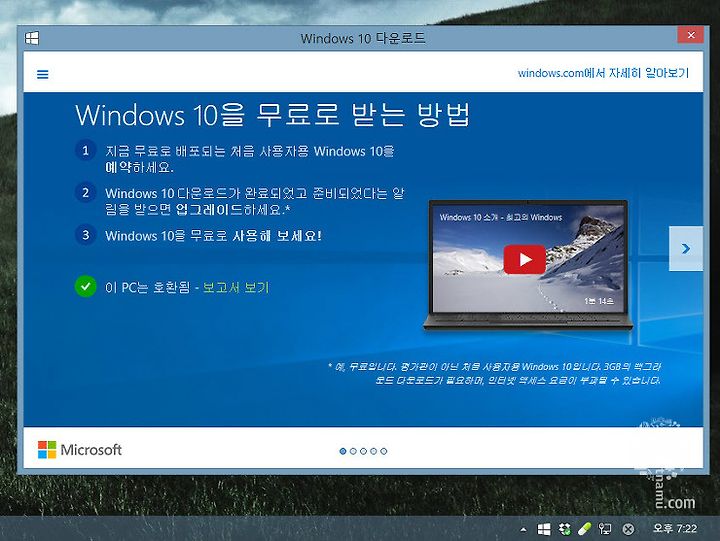Viewport: 720px width, 541px height.
Task: Click the safely remove hardware tray icon
Action: (x=584, y=529)
